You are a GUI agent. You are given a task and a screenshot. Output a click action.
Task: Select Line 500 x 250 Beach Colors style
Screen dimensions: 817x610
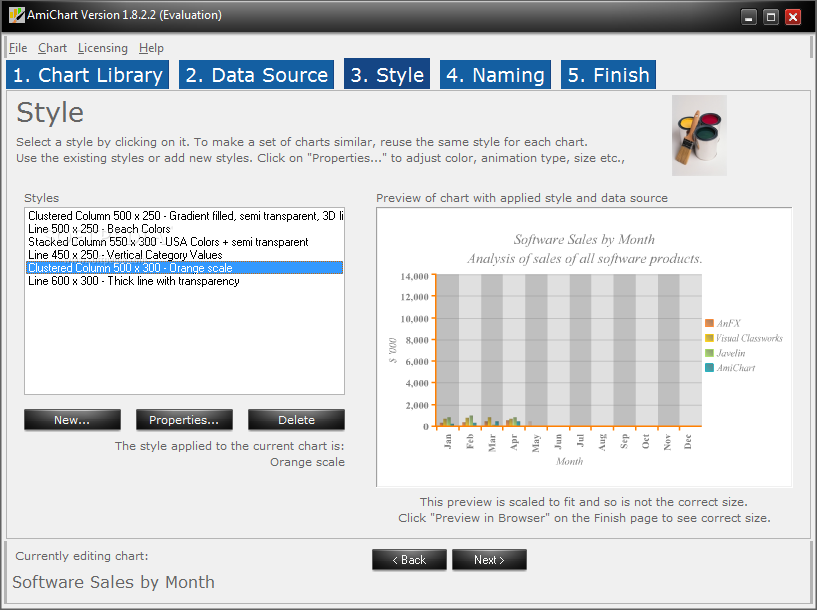coord(184,229)
